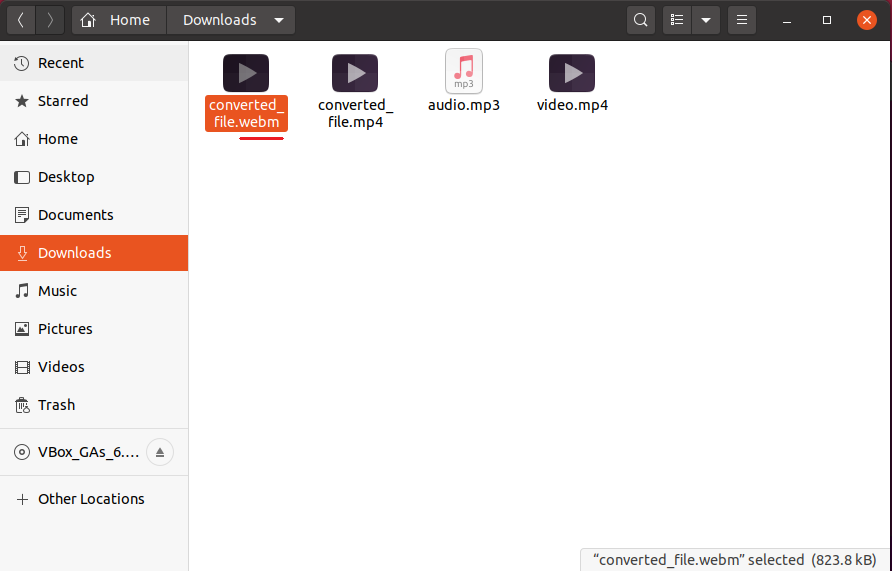
Task: Click the converted_file.mp4 file name
Action: [x=356, y=113]
